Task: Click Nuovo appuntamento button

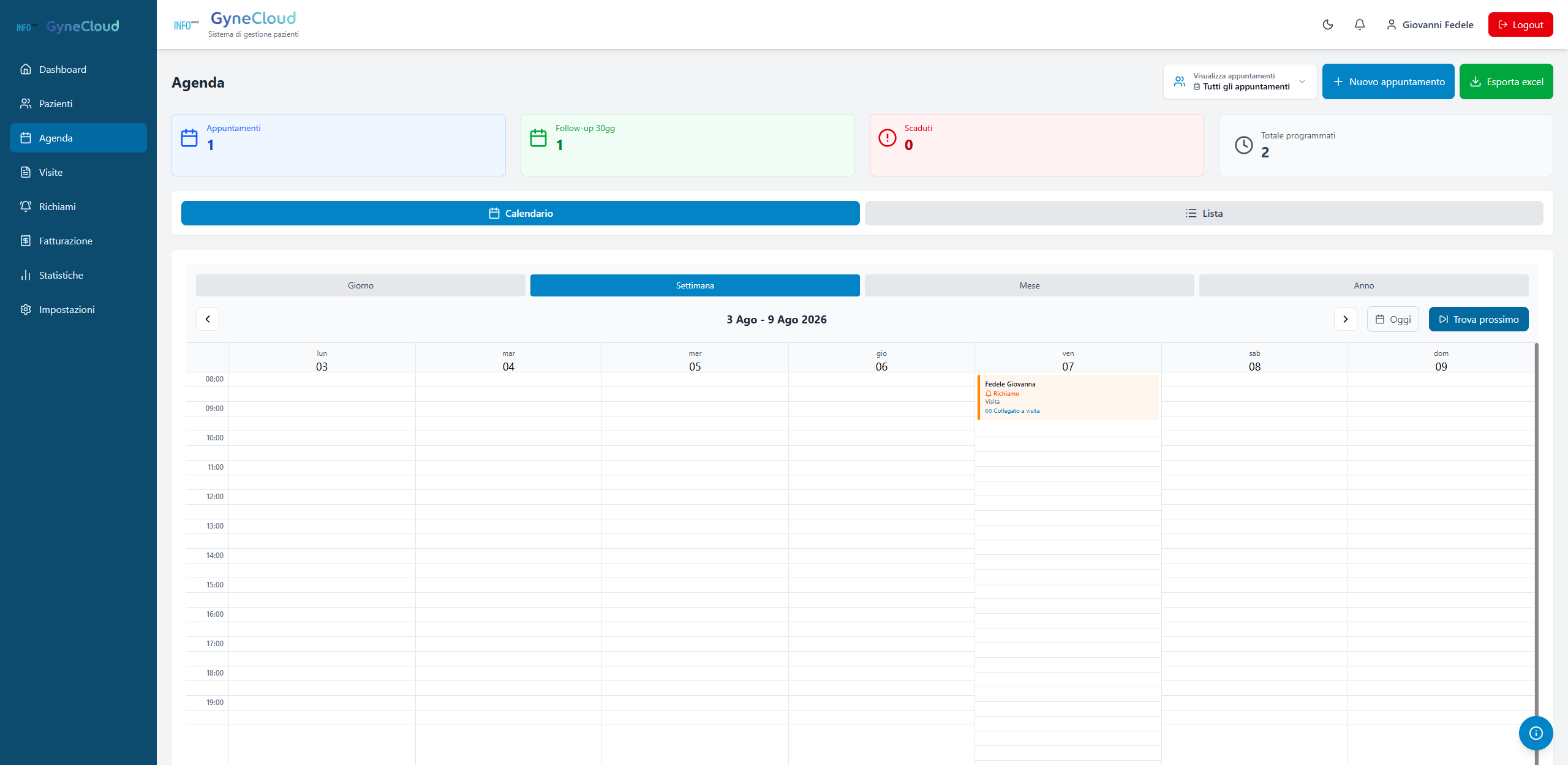Action: [x=1388, y=81]
